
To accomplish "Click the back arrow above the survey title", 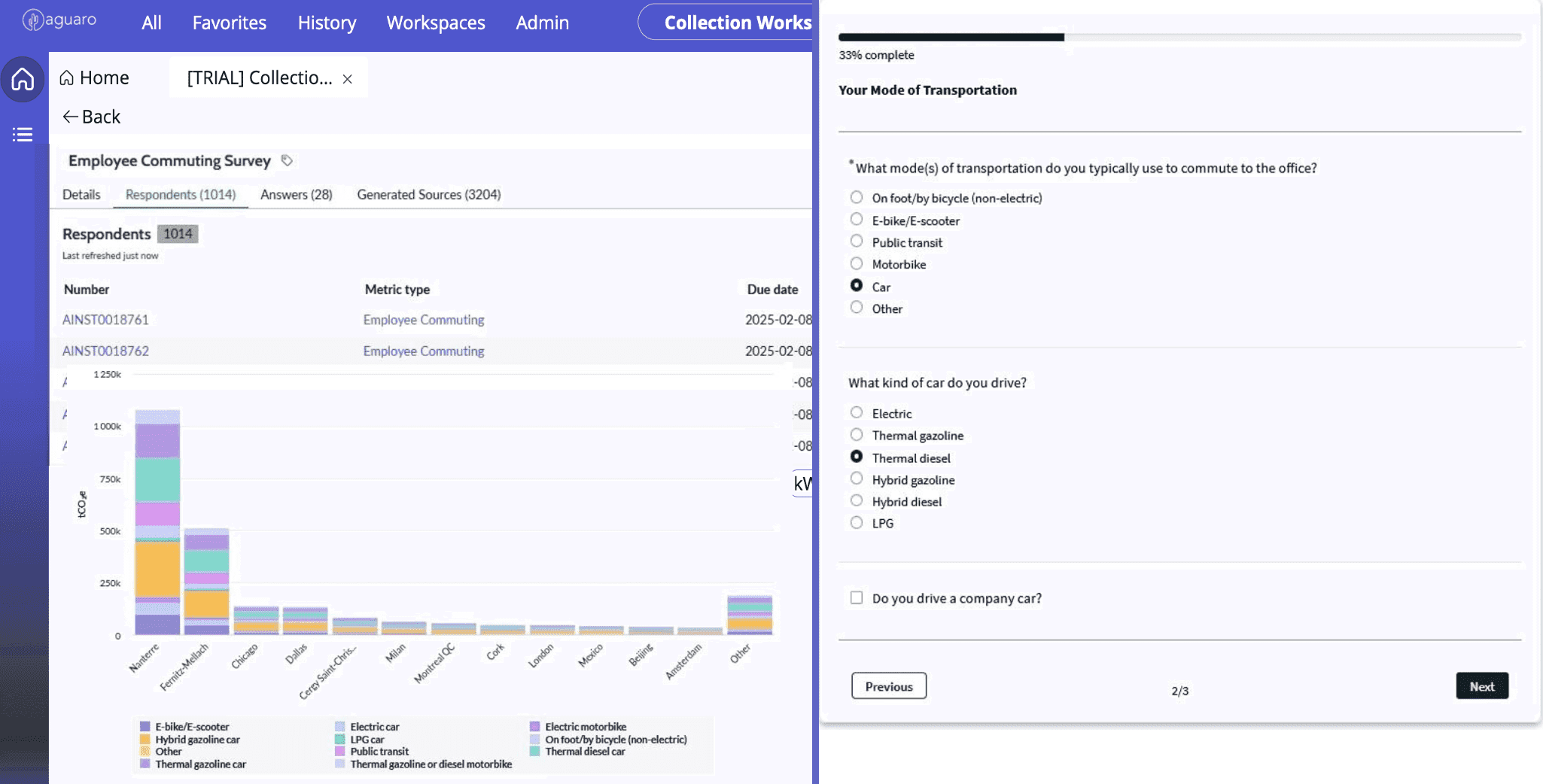I will [x=71, y=117].
